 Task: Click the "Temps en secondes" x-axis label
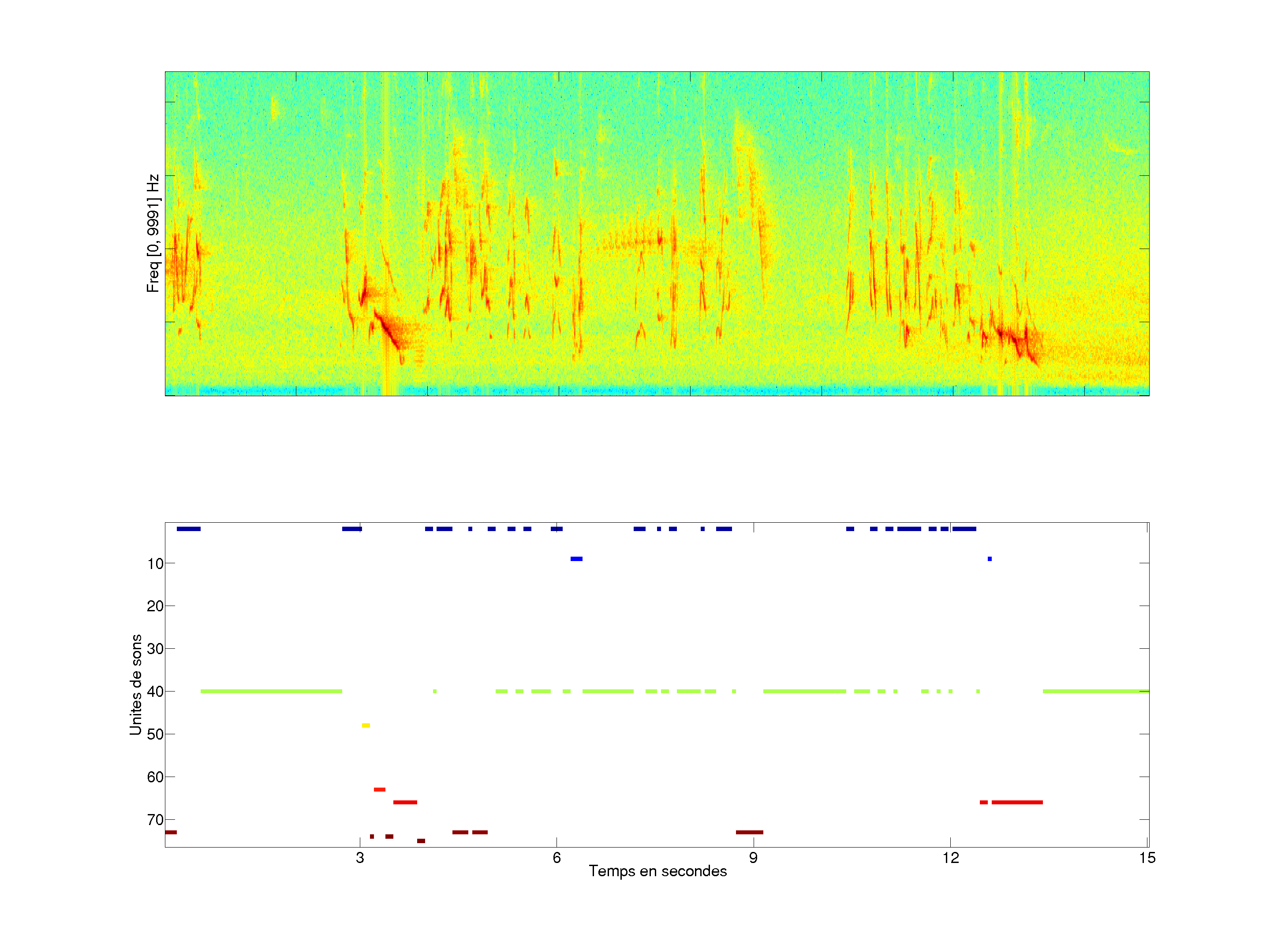(657, 871)
